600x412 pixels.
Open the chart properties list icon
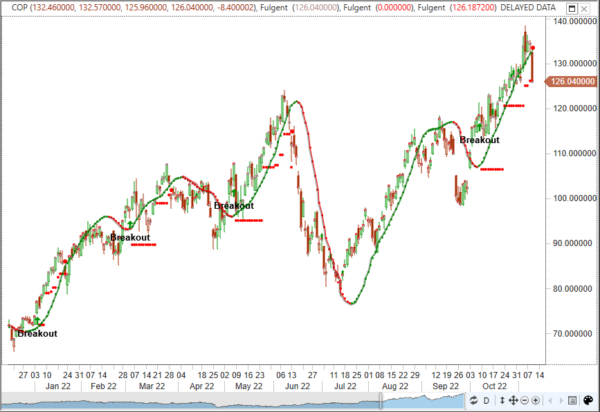tap(572, 400)
